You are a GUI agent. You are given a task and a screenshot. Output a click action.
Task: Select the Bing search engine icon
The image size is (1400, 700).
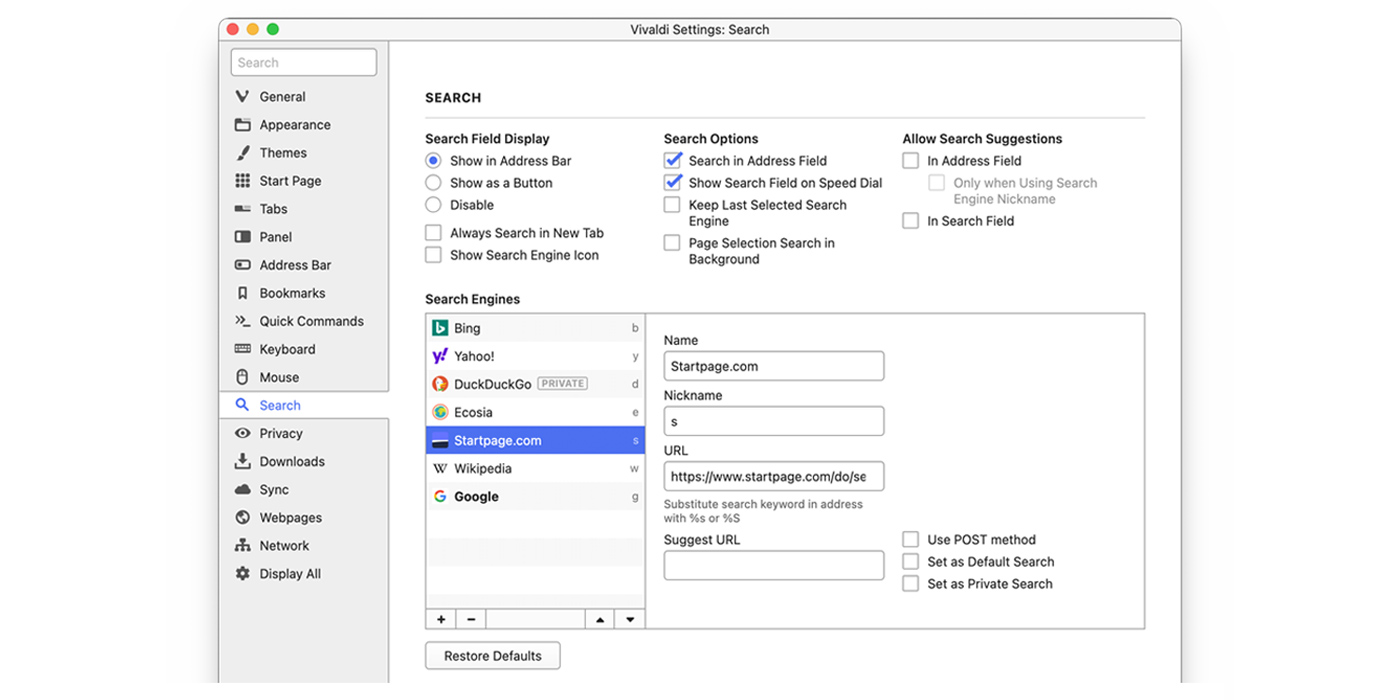pyautogui.click(x=440, y=328)
